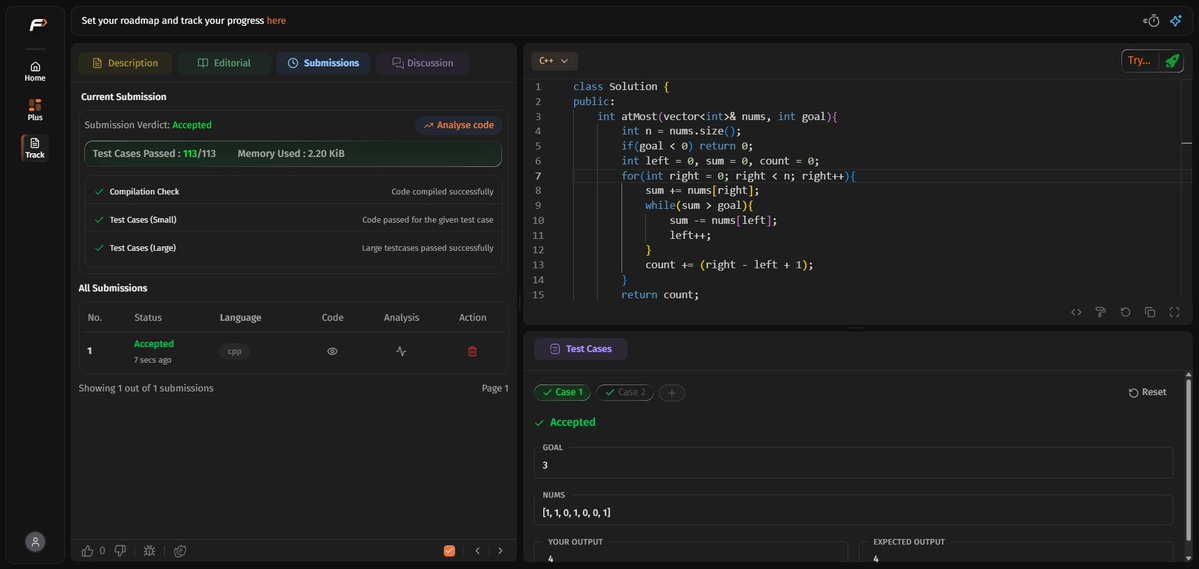
Task: Switch to the Description tab
Action: coord(125,63)
